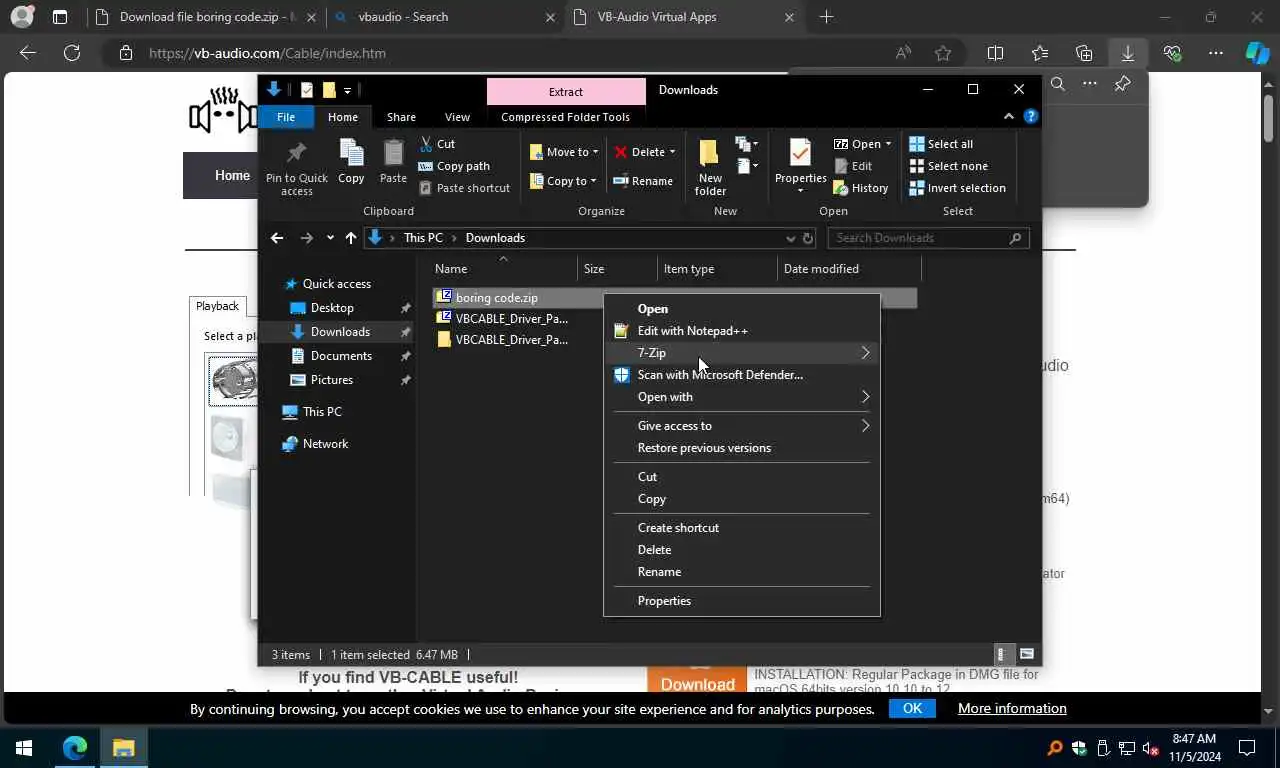This screenshot has height=768, width=1280.
Task: Click the New folder icon
Action: point(710,153)
